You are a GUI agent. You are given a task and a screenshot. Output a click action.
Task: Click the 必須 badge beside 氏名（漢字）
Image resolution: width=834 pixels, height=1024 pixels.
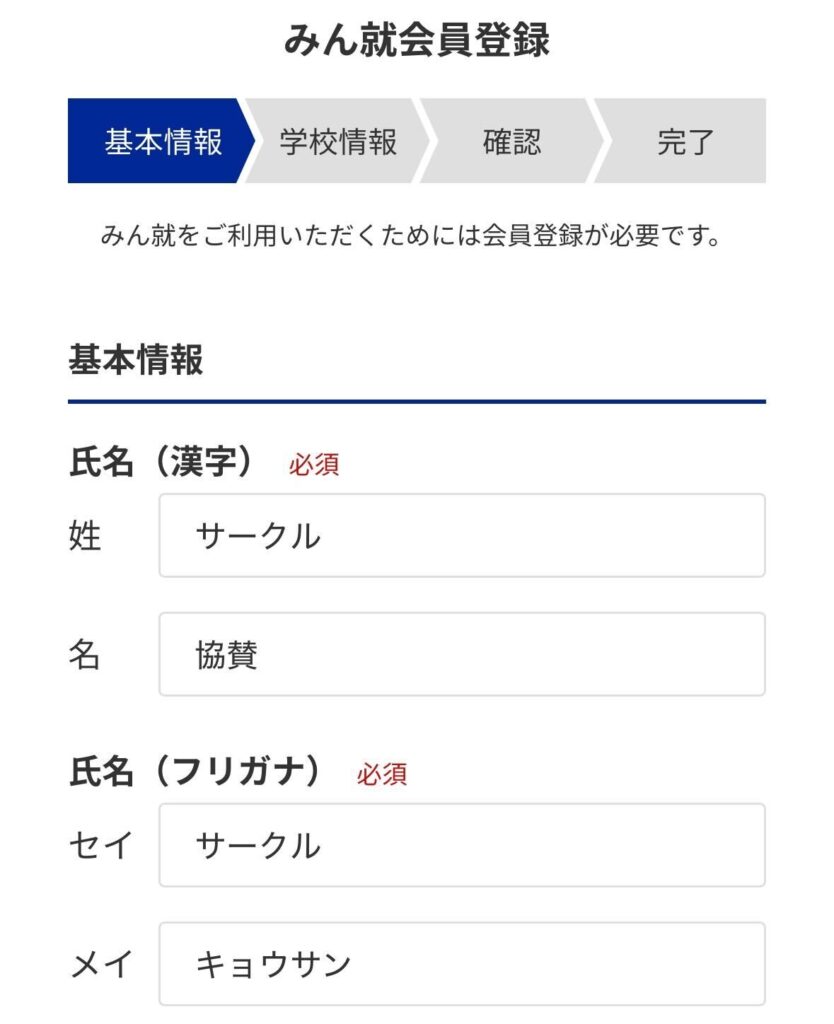point(314,464)
